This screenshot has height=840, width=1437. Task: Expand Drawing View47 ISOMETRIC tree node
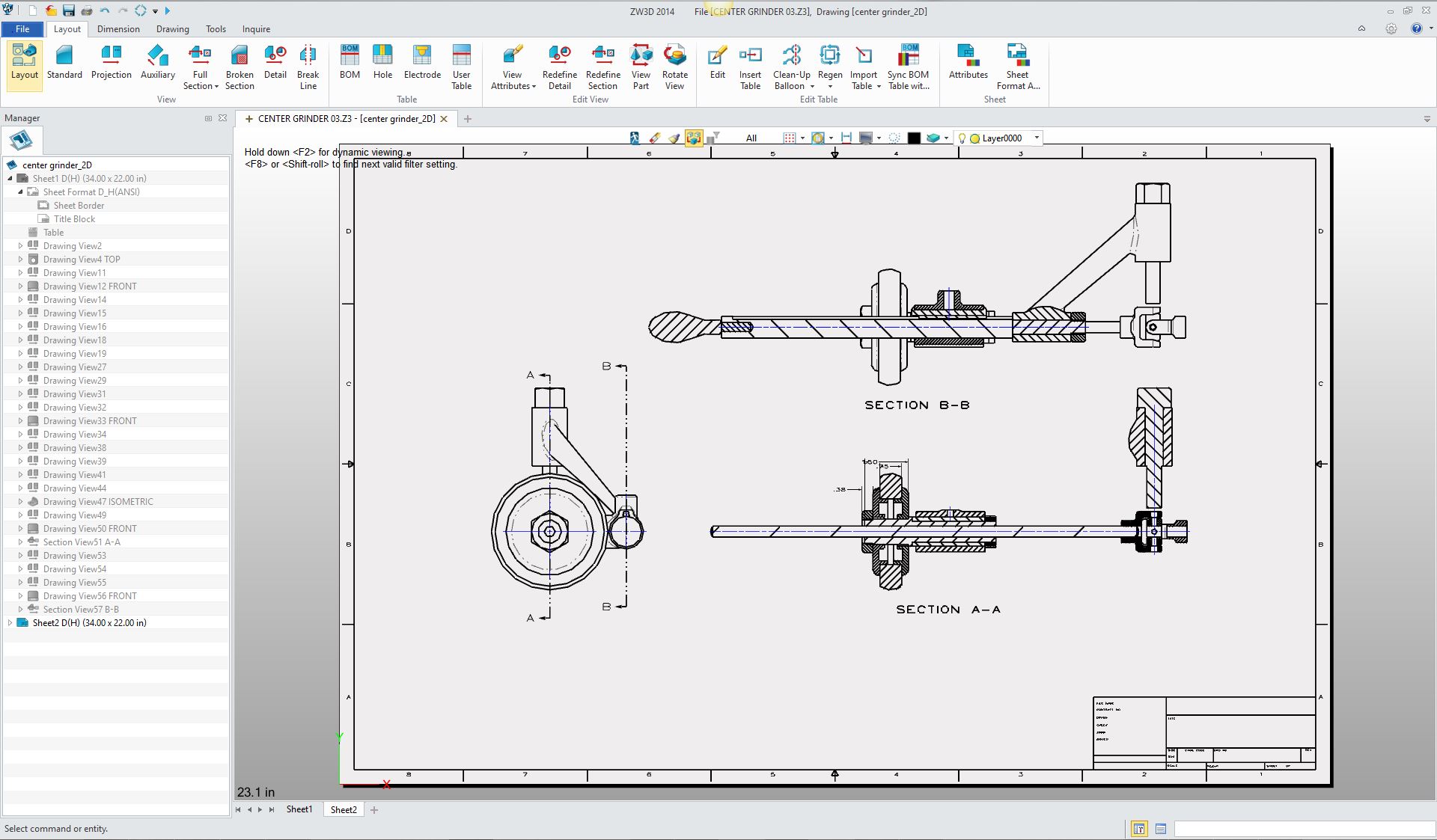(x=20, y=502)
